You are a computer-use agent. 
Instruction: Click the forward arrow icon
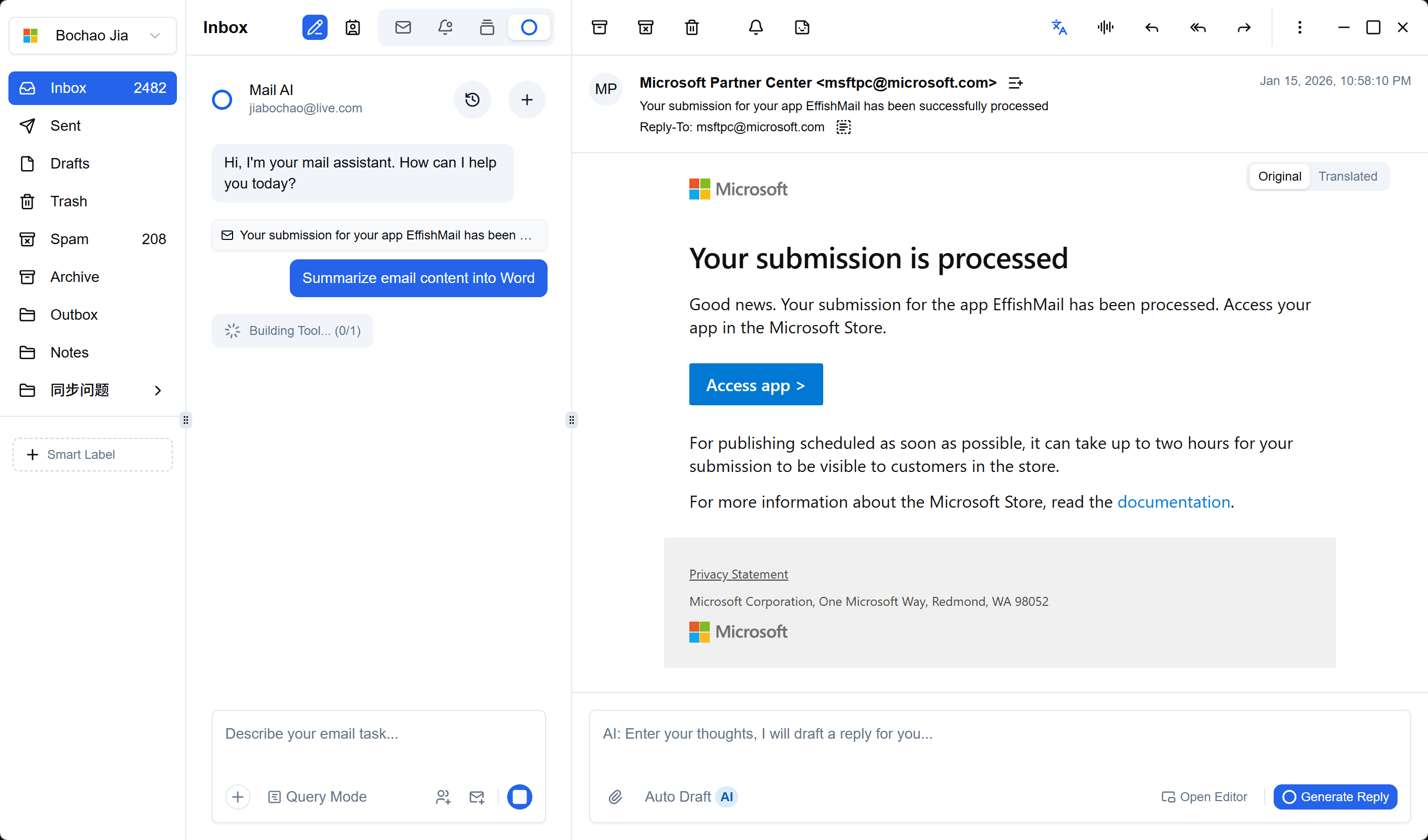(1244, 27)
